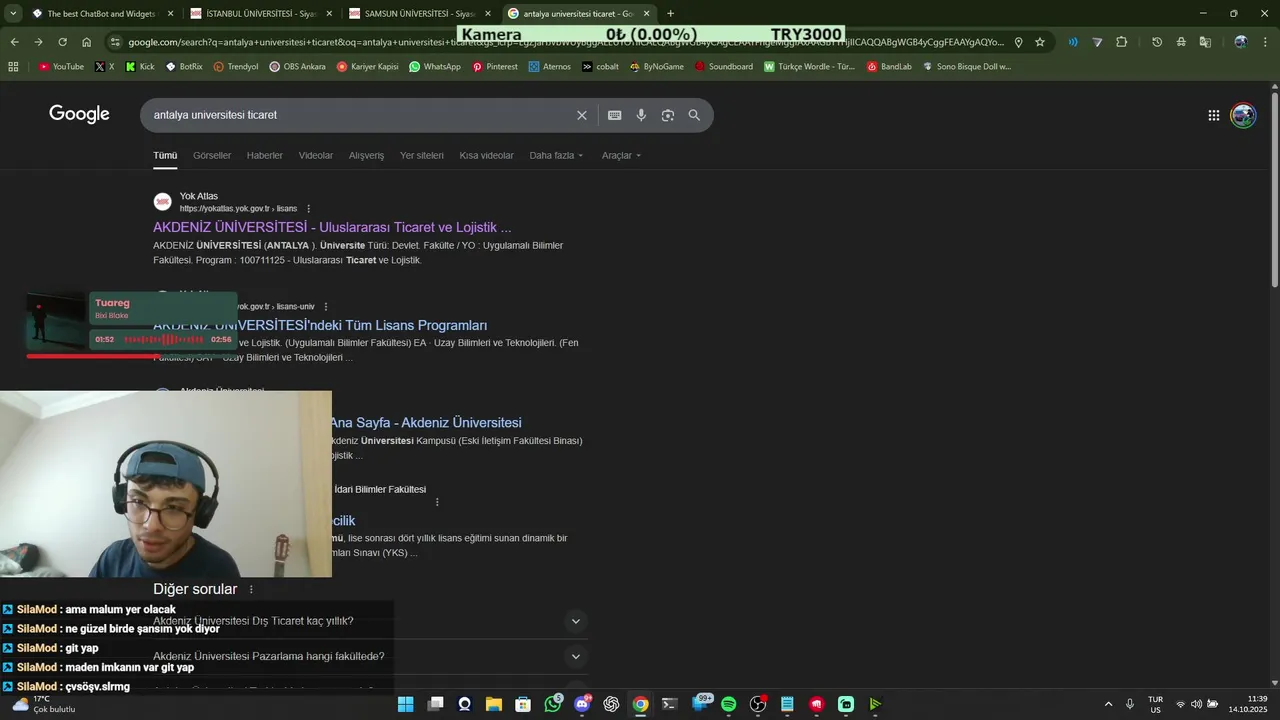Clear the Google search box text

point(582,115)
